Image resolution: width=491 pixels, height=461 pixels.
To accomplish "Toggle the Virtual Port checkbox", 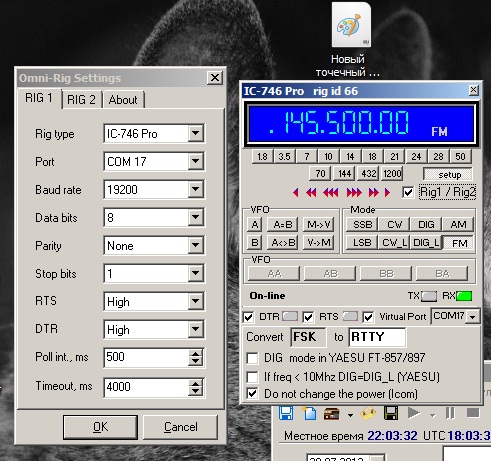I will 368,317.
